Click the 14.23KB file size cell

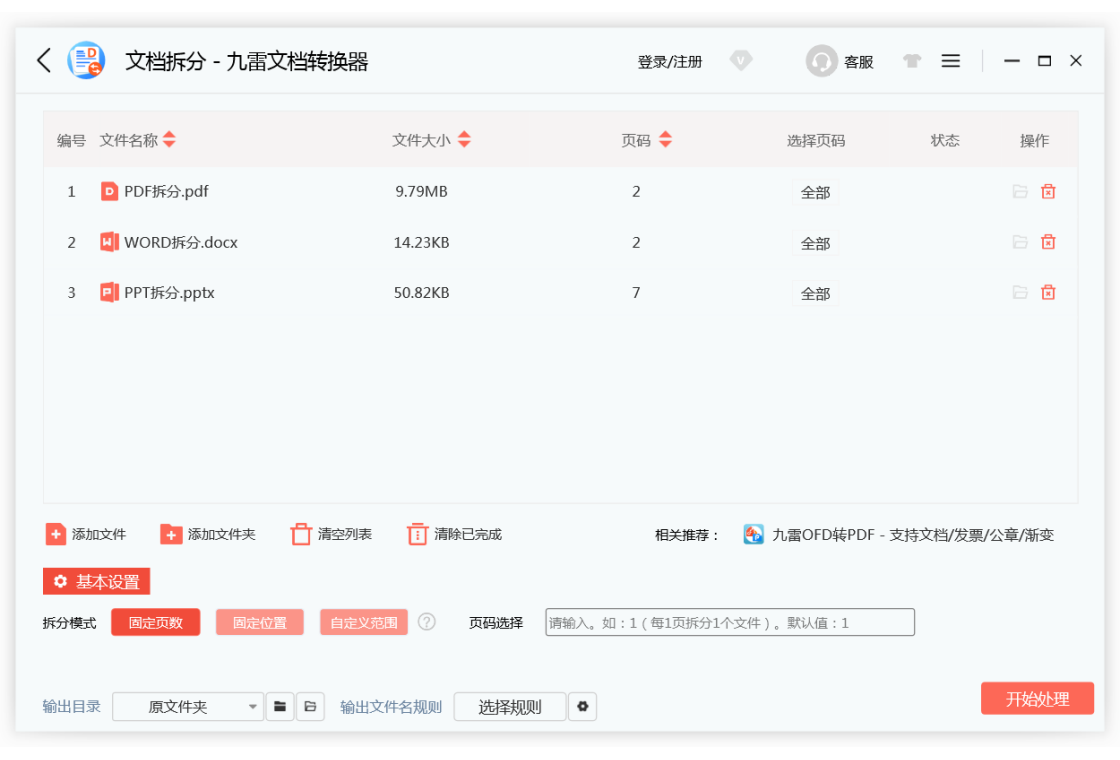(x=421, y=242)
